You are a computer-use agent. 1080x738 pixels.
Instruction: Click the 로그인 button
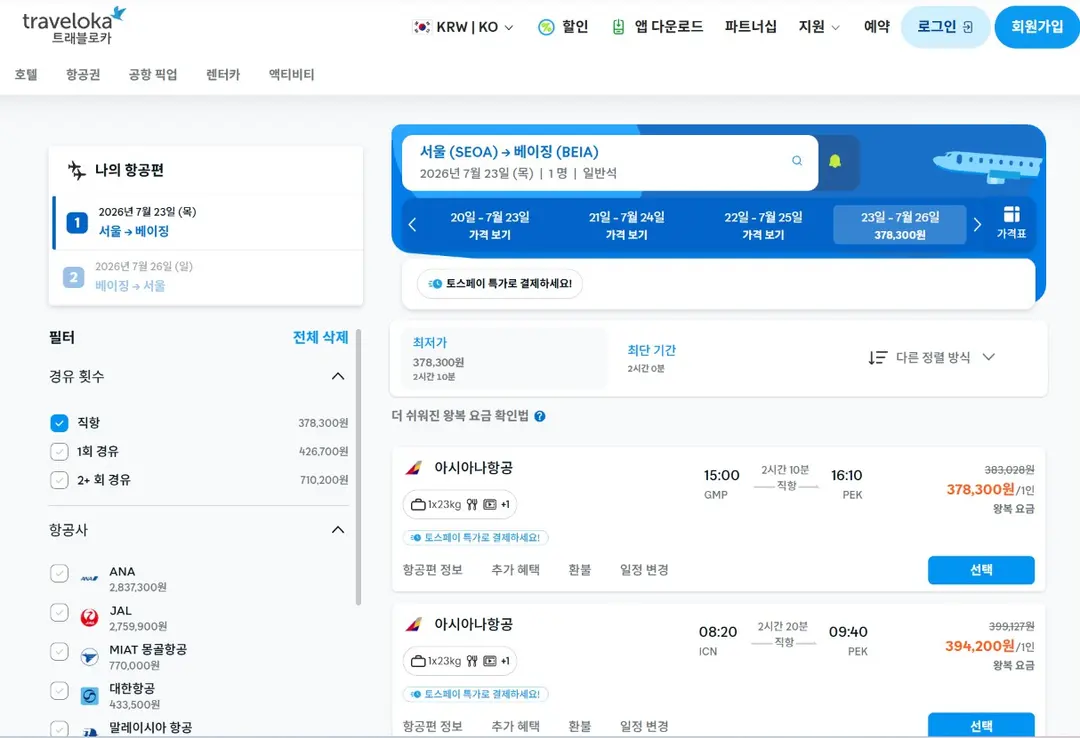(945, 27)
